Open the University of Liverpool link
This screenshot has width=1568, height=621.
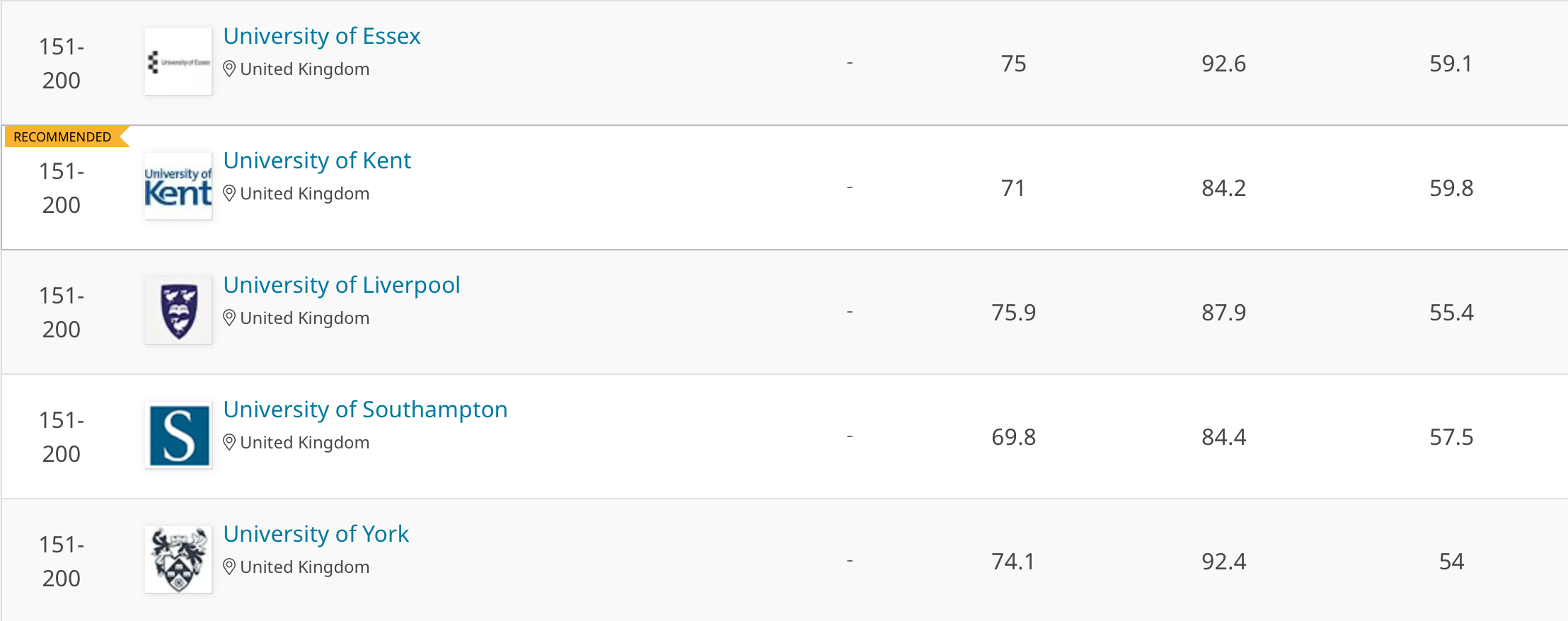pyautogui.click(x=342, y=285)
